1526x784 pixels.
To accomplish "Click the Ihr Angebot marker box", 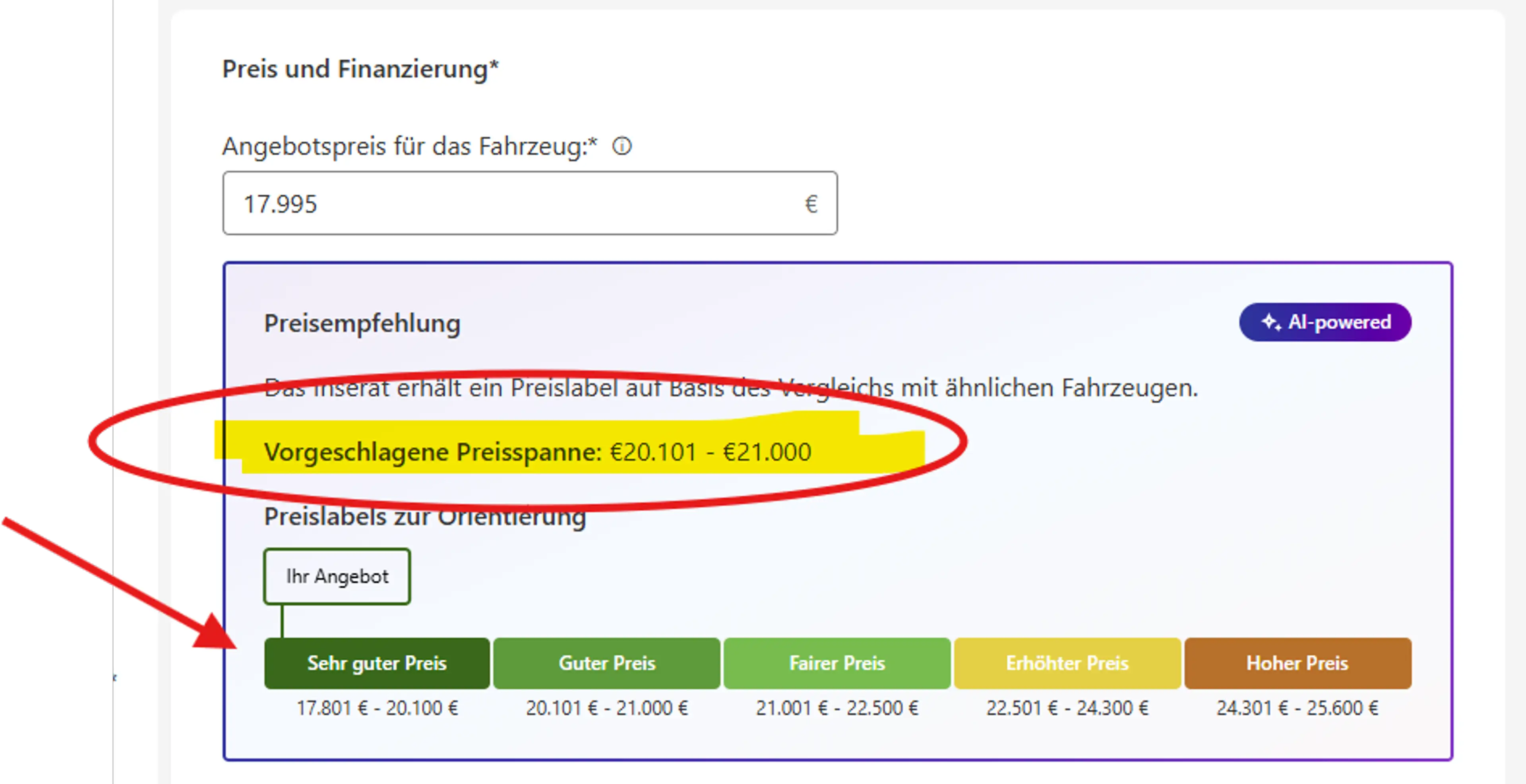I will (337, 576).
